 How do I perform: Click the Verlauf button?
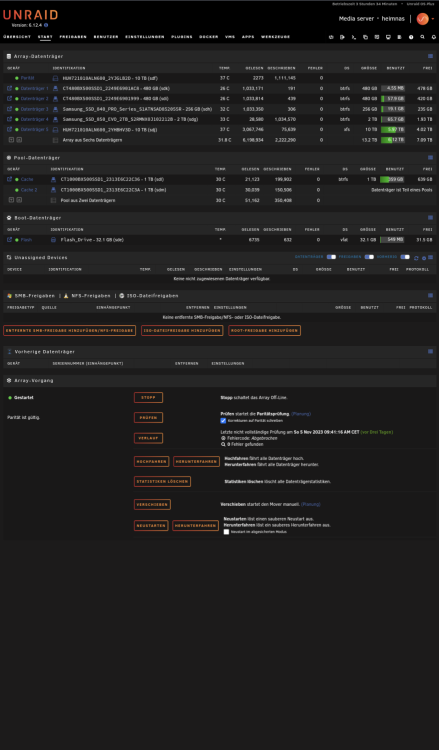148,438
